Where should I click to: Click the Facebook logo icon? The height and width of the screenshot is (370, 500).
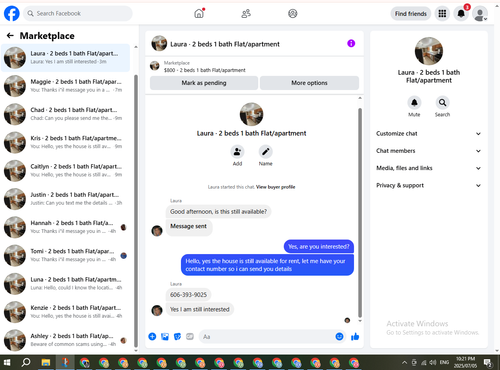click(x=12, y=13)
